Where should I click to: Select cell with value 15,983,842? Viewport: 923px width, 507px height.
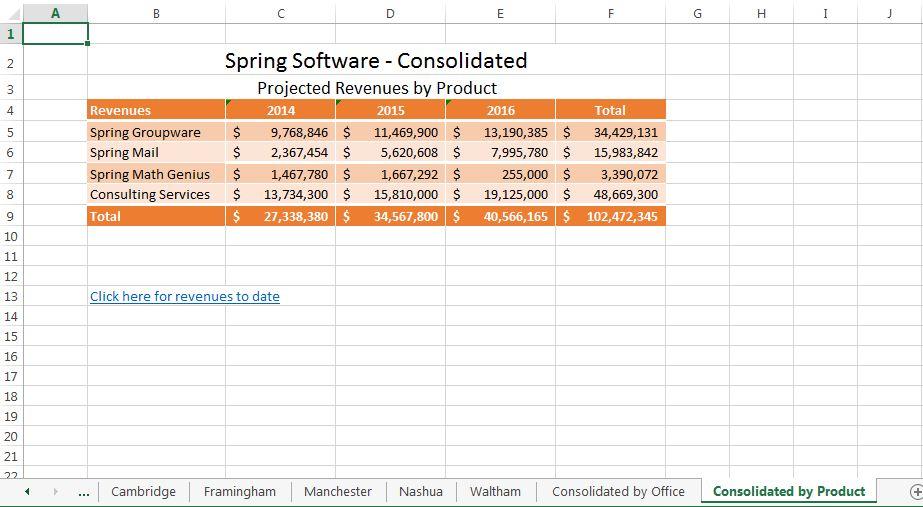[610, 153]
